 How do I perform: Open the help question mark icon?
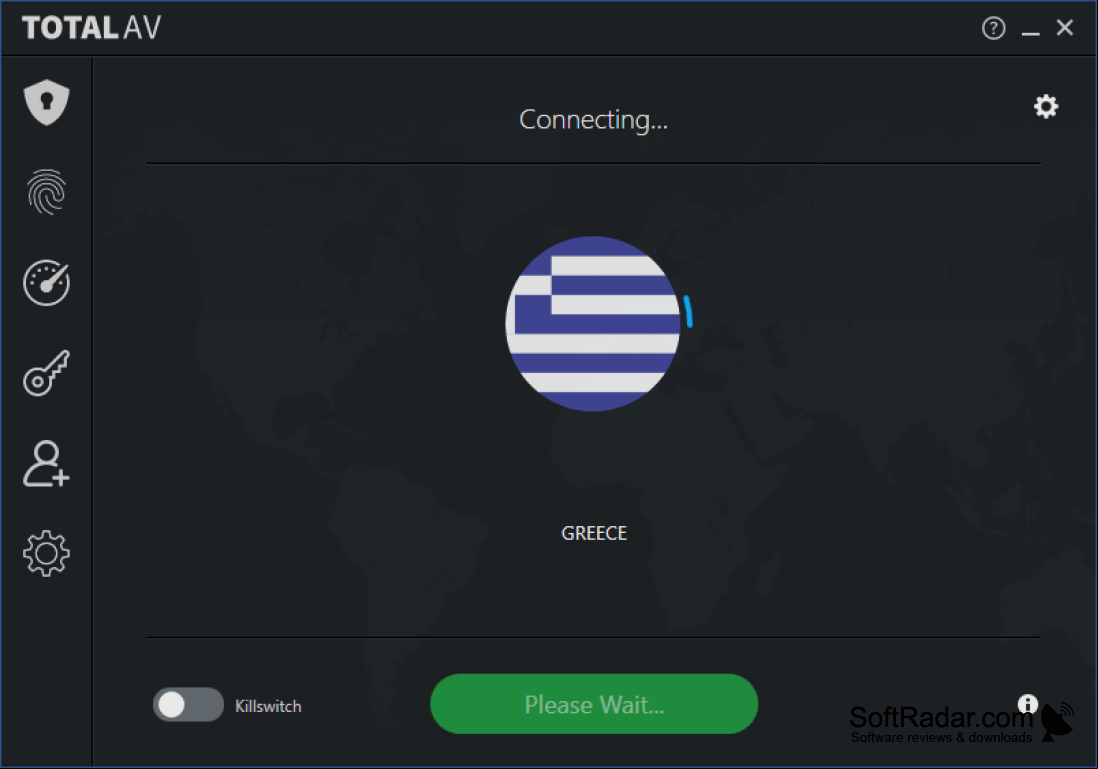coord(993,28)
